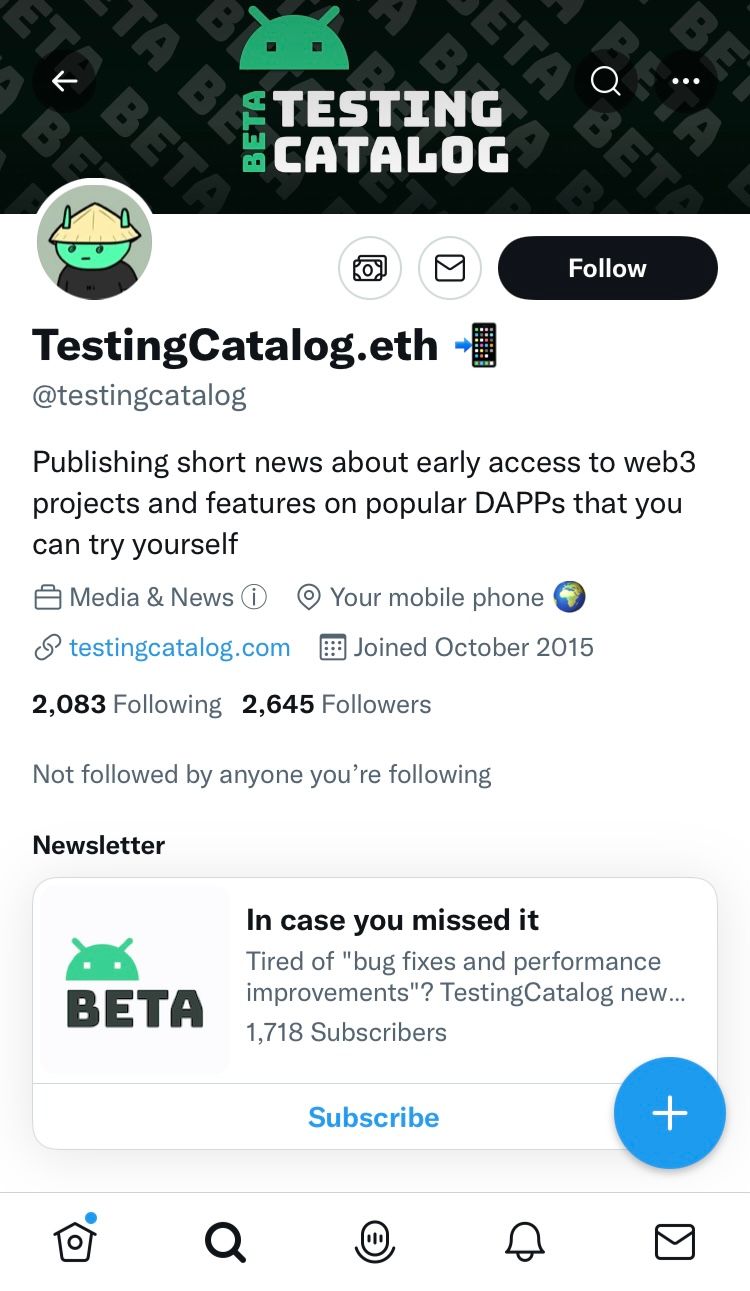Screen dimensions: 750x1291
Task: Send a message via envelope icon
Action: tap(450, 268)
